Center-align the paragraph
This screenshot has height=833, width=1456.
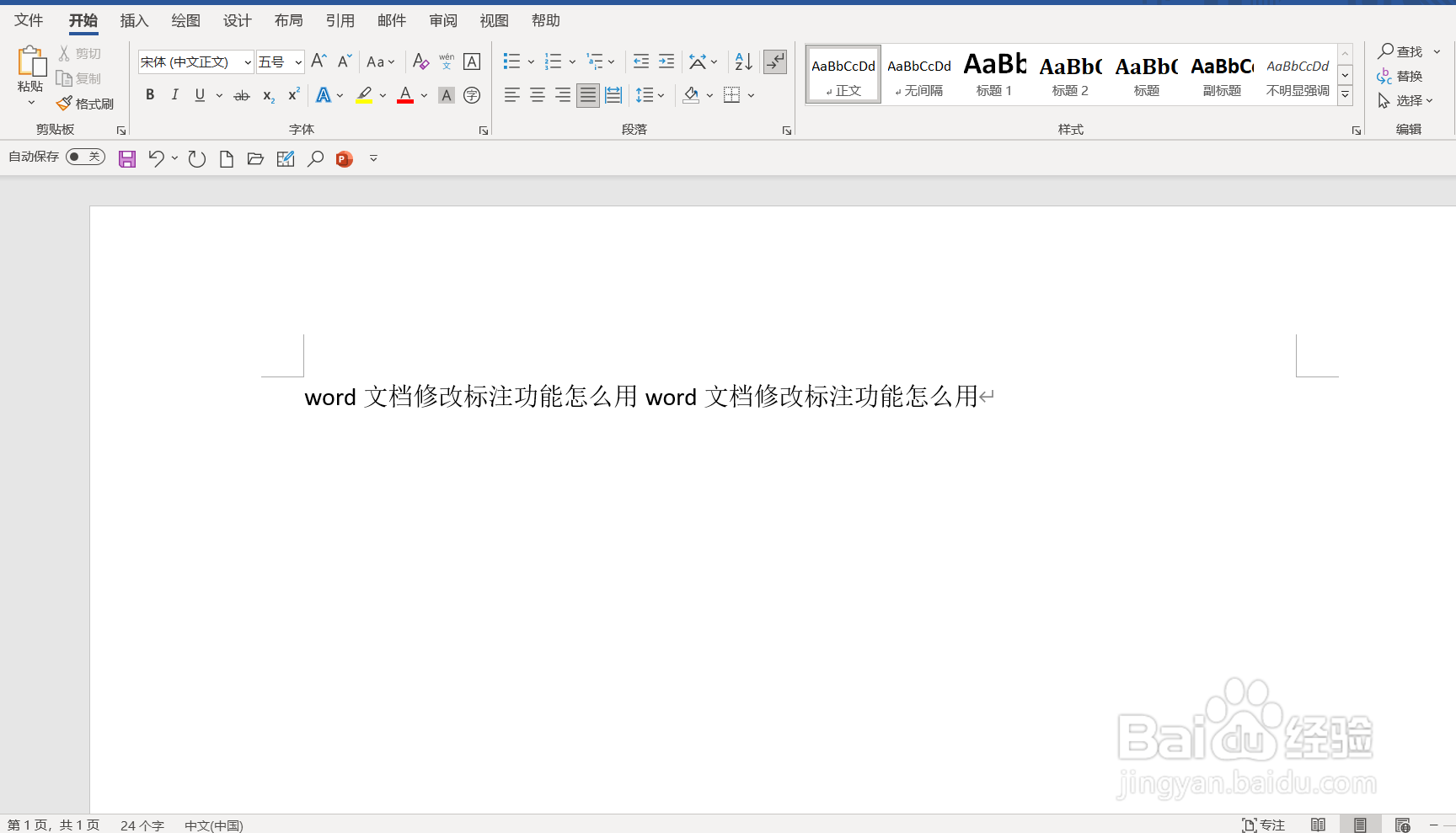[538, 95]
